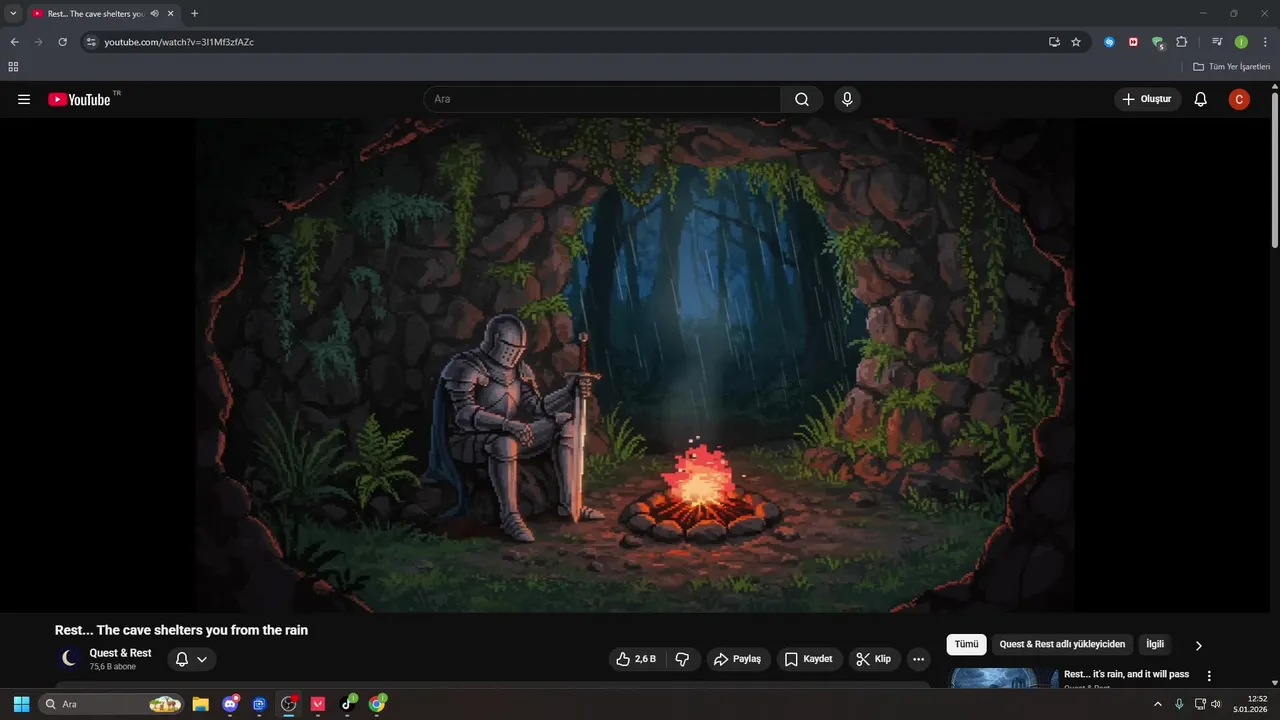Open YouTube notifications bell in the header
The width and height of the screenshot is (1280, 720).
(x=1201, y=99)
